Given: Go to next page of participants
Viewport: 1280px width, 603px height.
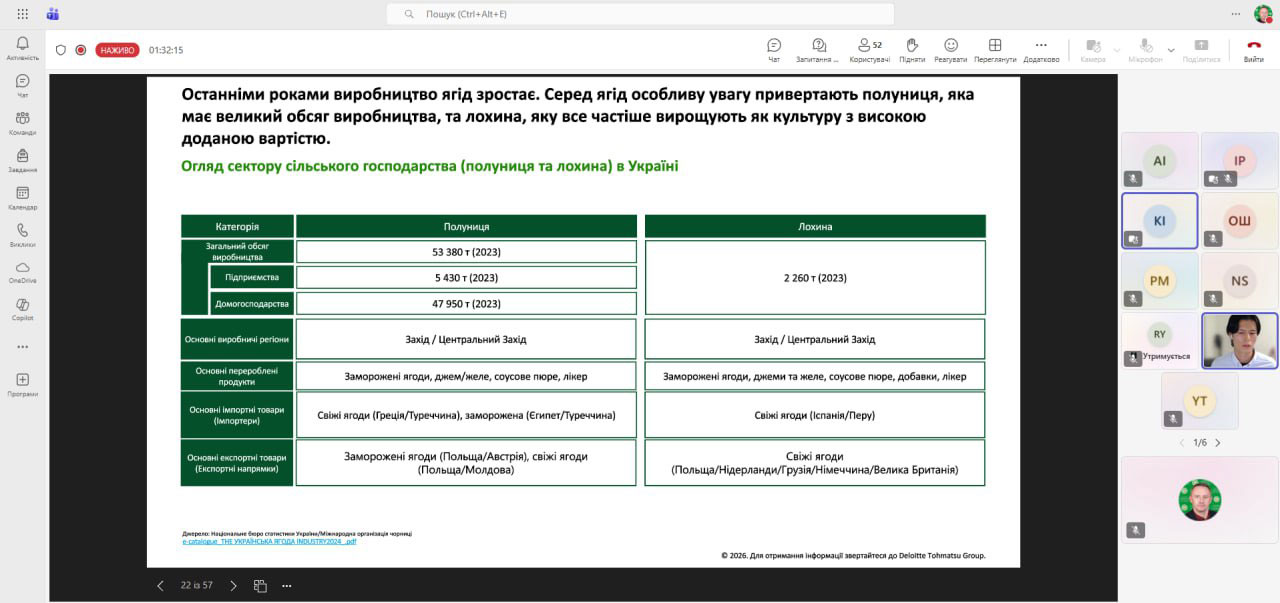Looking at the screenshot, I should (1217, 442).
